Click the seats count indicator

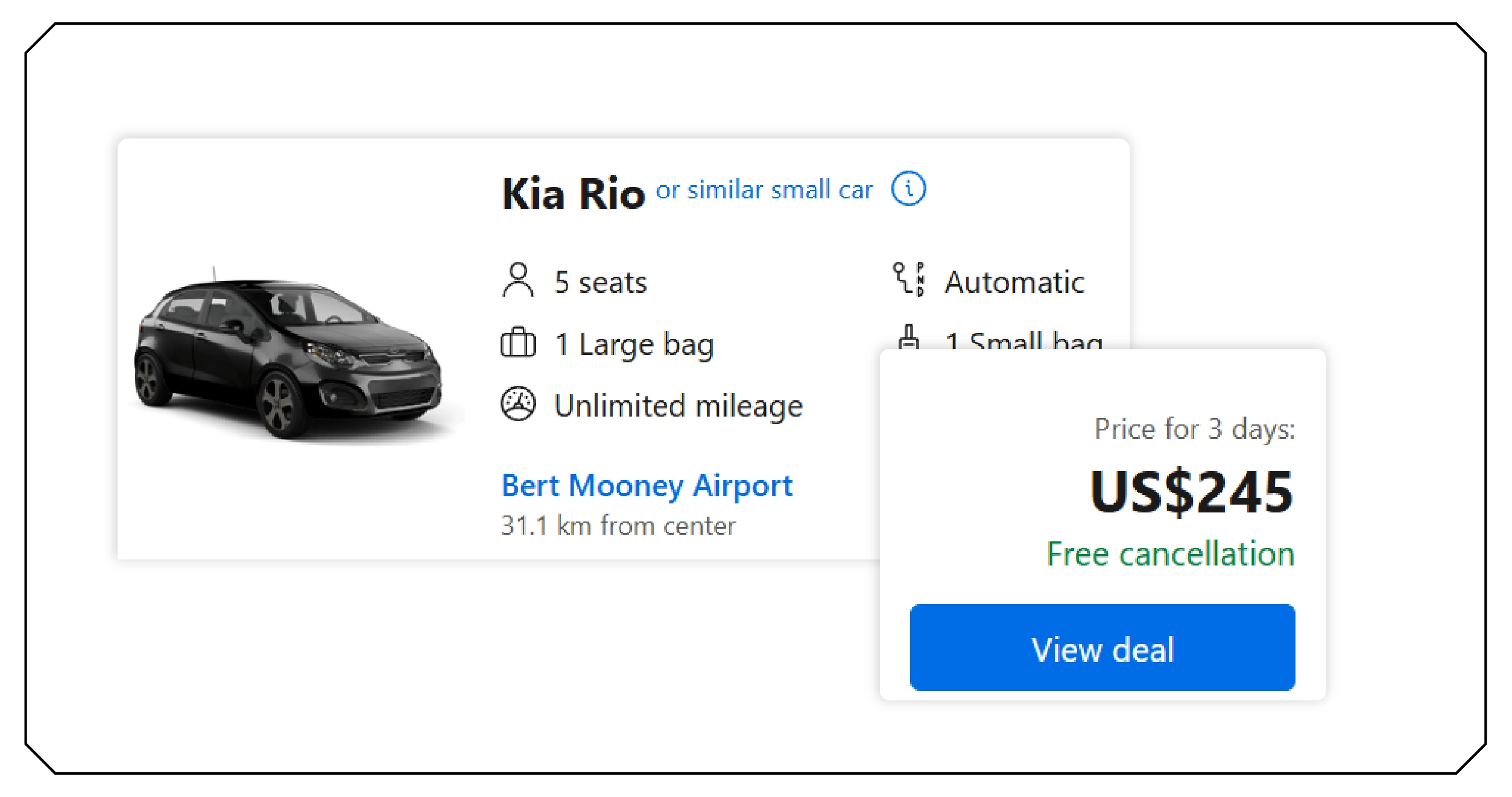coord(600,280)
